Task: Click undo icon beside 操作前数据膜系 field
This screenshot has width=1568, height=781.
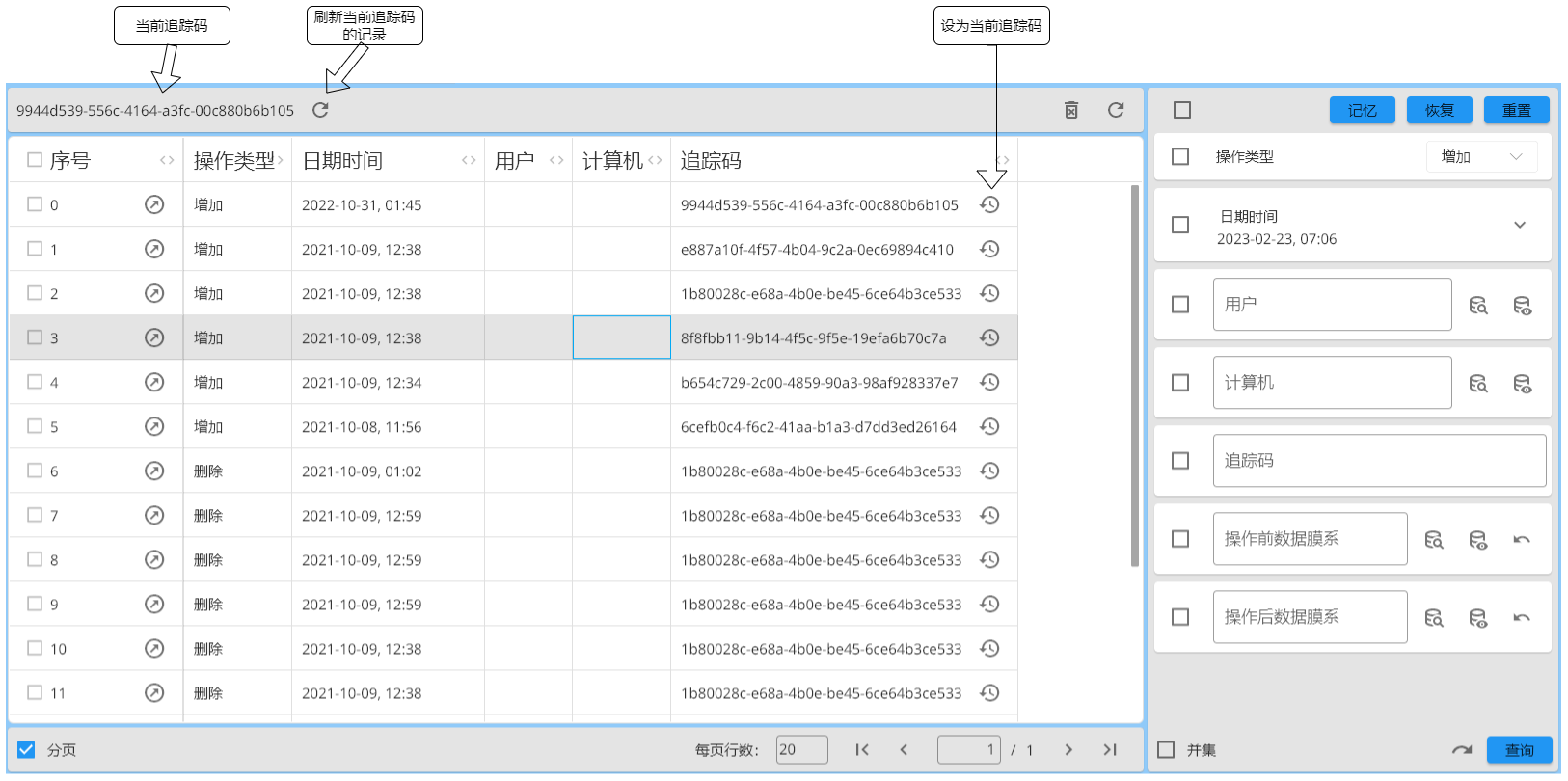Action: [1522, 540]
